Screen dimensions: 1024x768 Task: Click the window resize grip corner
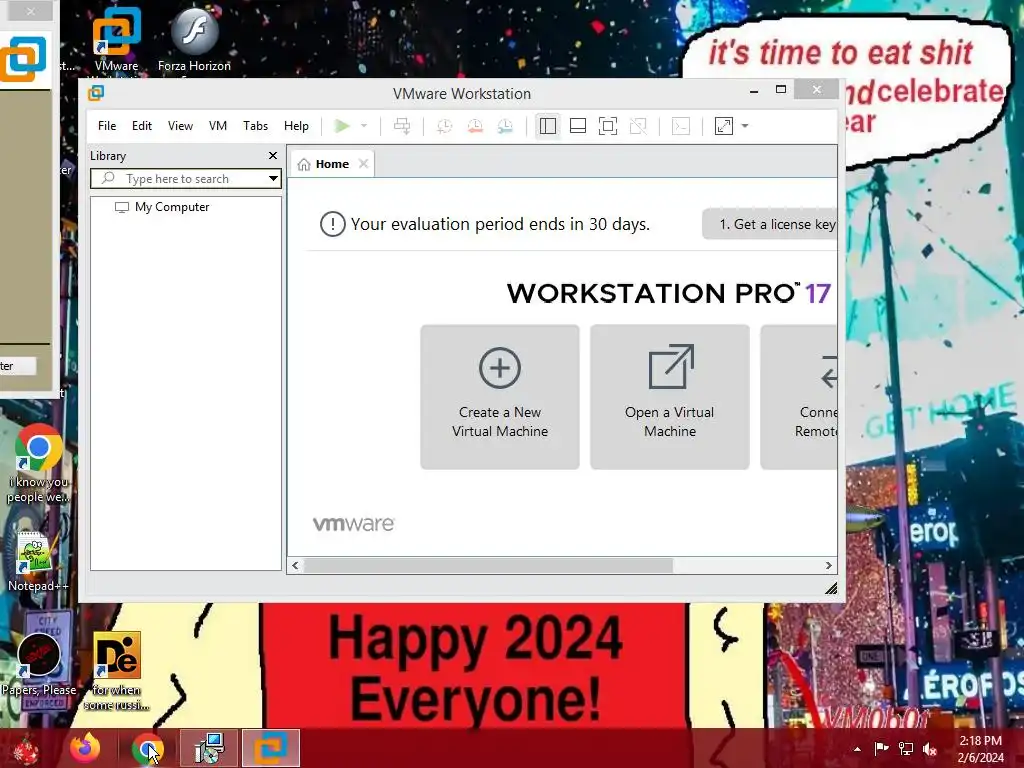(x=831, y=588)
